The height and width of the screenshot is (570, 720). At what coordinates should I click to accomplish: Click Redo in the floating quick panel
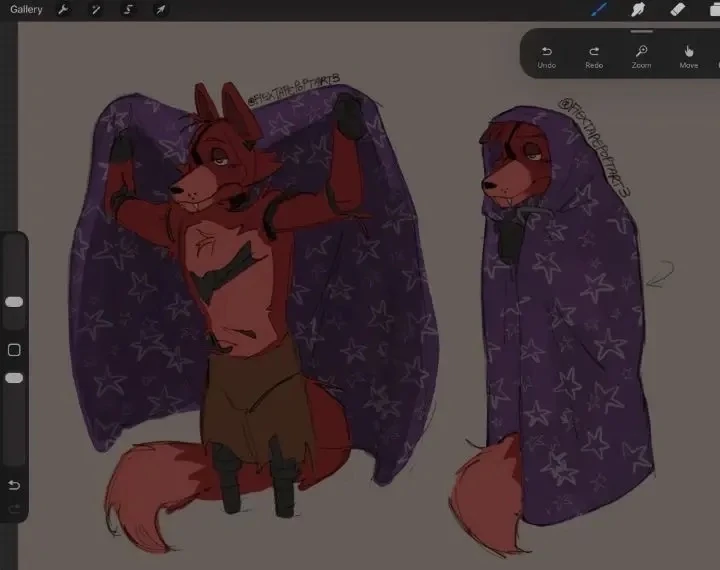[594, 57]
